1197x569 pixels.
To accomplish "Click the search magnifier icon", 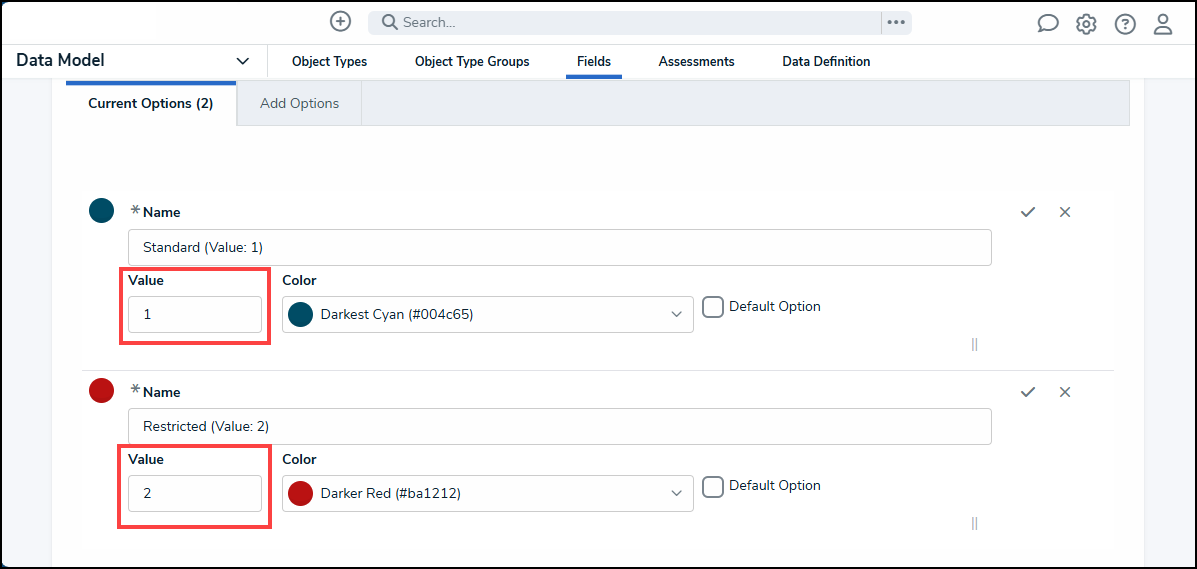I will pos(389,22).
